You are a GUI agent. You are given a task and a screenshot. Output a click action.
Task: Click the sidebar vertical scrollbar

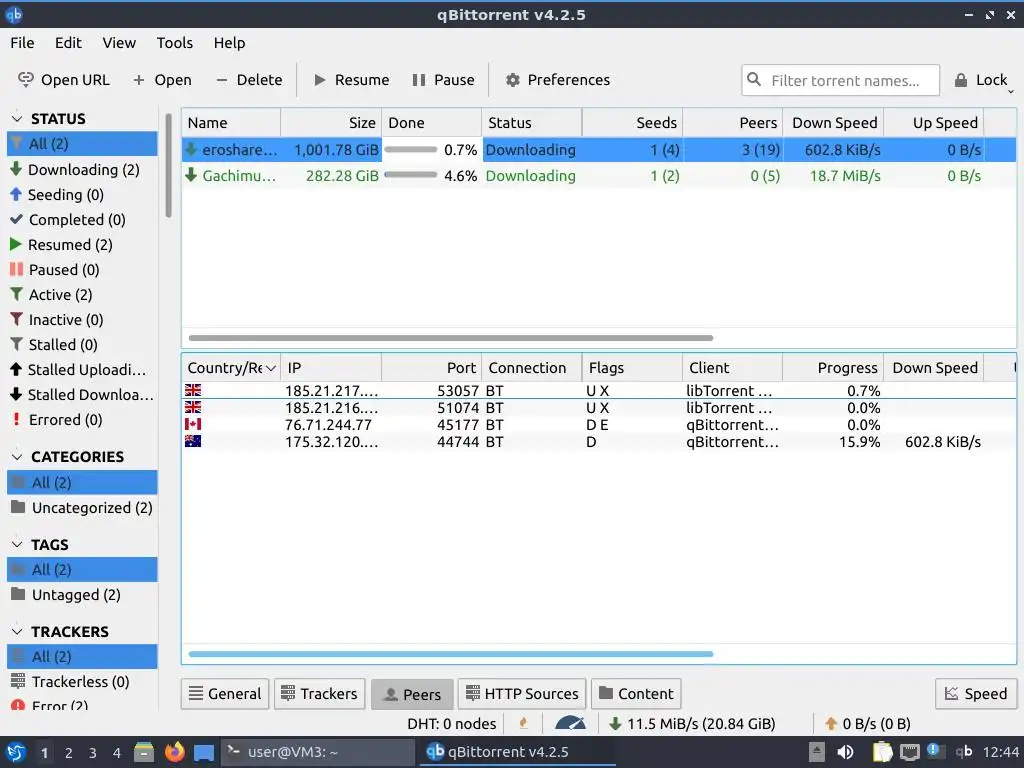(168, 166)
